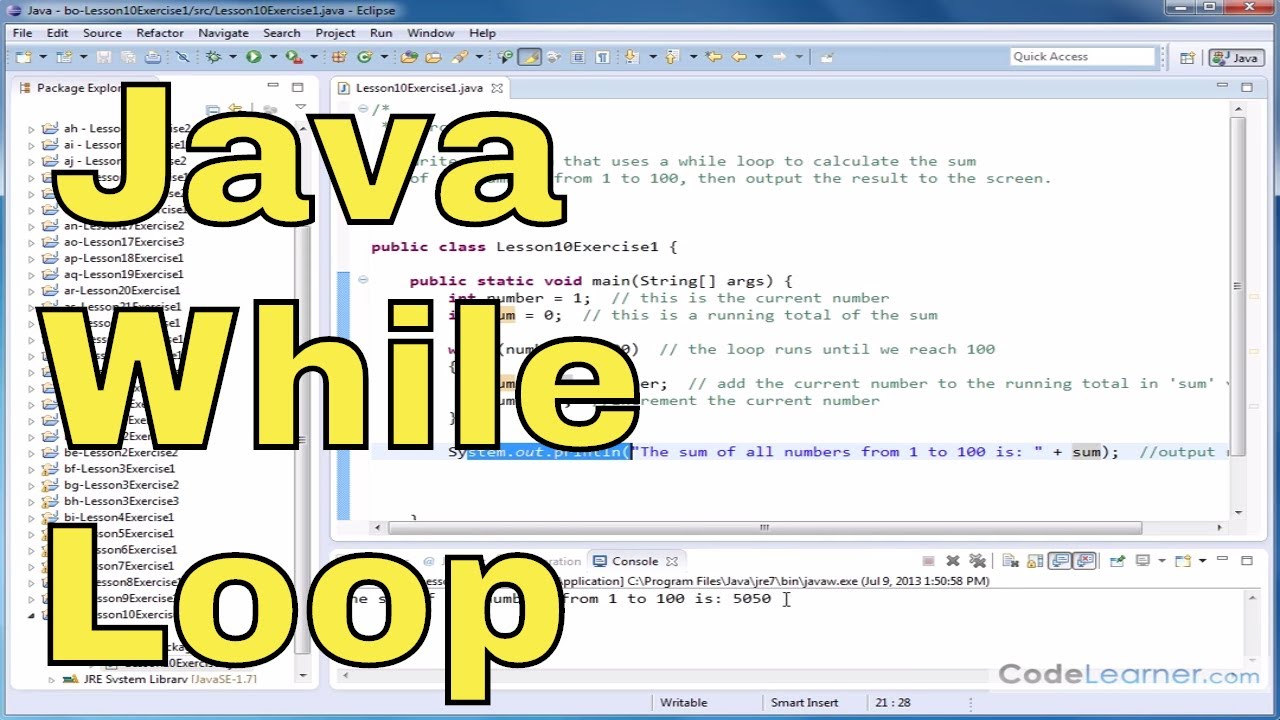The height and width of the screenshot is (720, 1280).
Task: Open the Debug button dropdown arrow
Action: point(232,57)
